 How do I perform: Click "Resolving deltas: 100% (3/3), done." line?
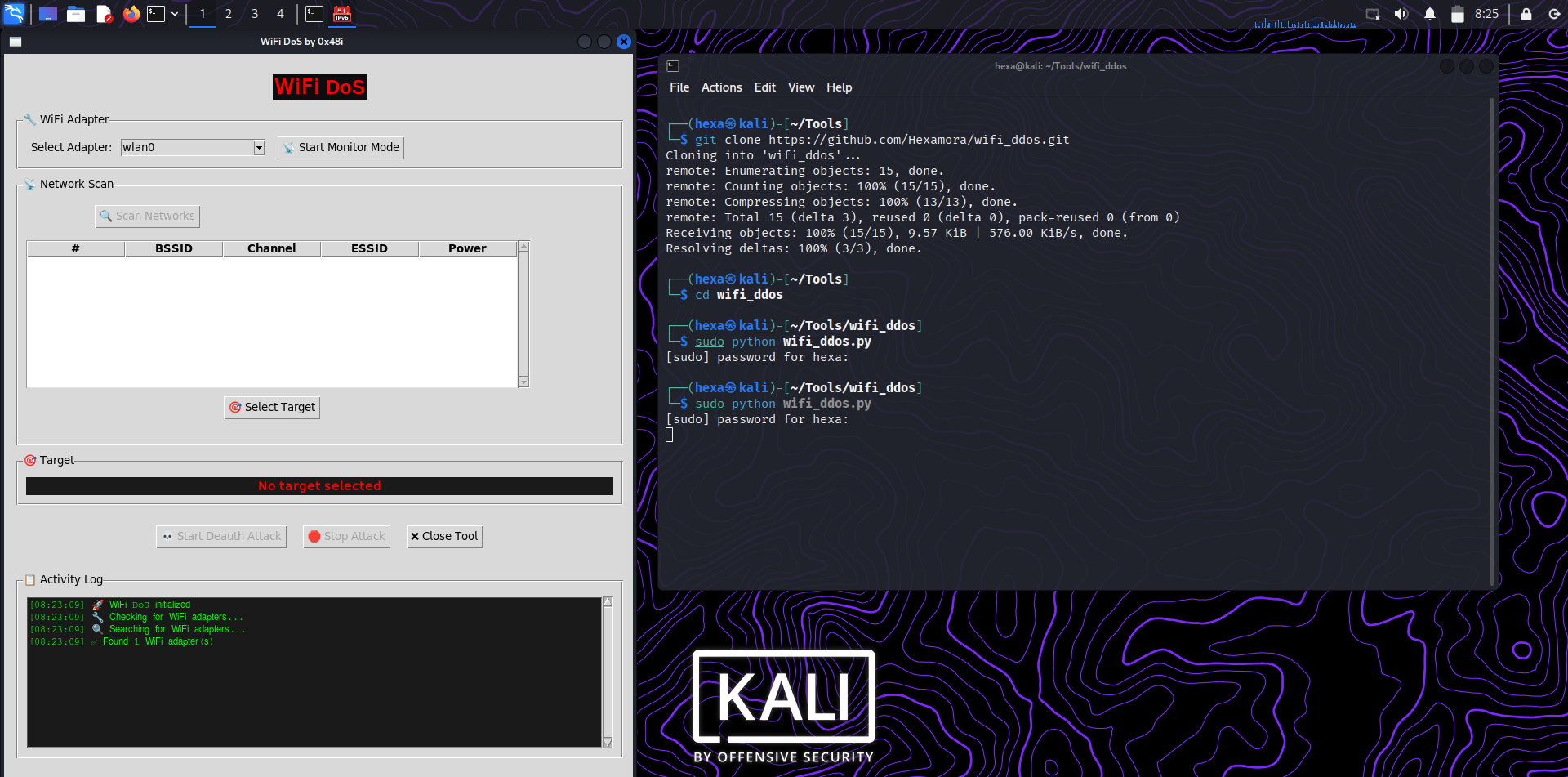tap(794, 248)
